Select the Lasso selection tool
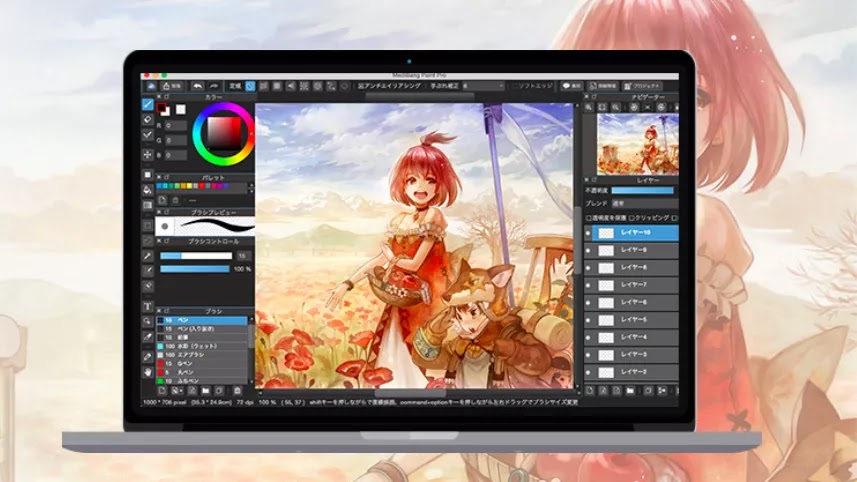The width and height of the screenshot is (857, 482). [148, 240]
